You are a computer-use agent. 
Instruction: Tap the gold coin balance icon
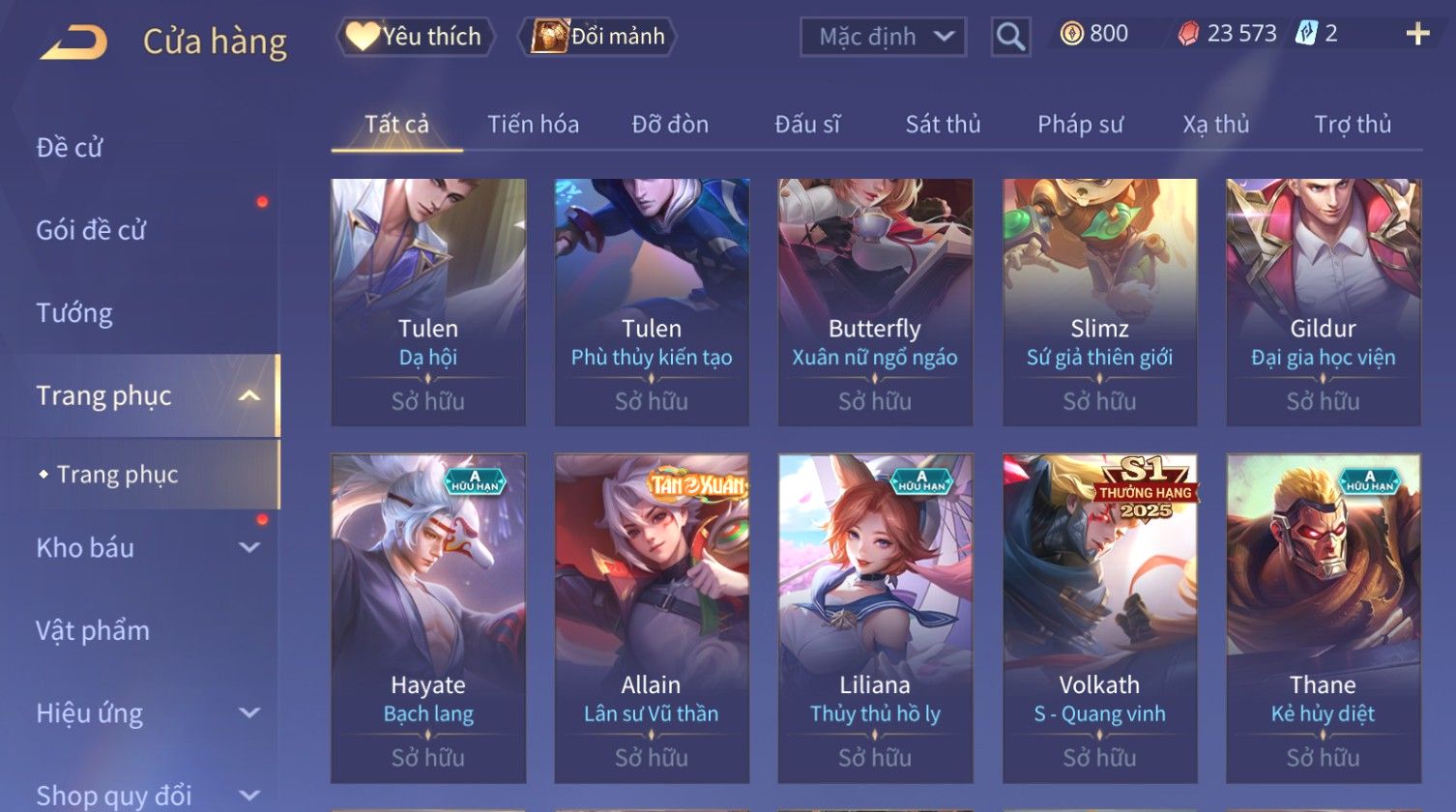(x=1071, y=34)
